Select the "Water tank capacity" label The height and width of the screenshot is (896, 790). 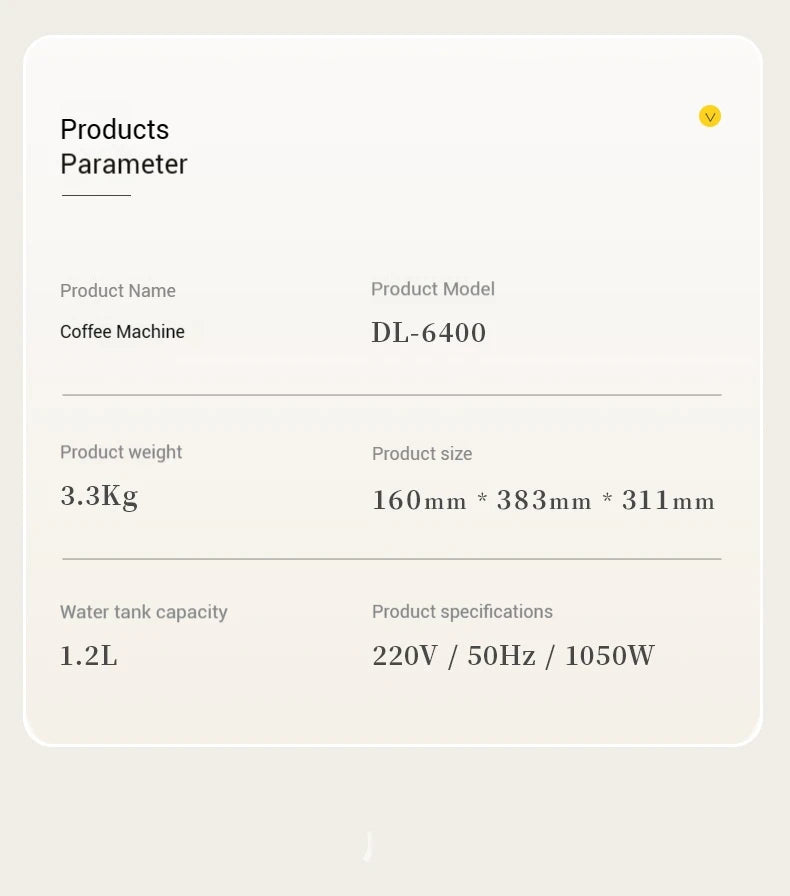(144, 612)
